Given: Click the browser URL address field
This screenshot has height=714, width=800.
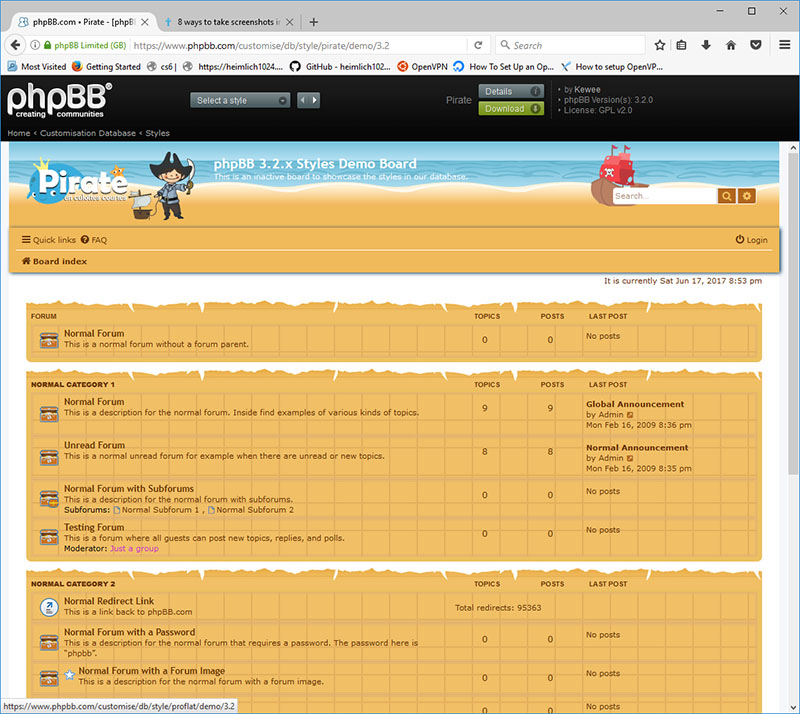Looking at the screenshot, I should tap(298, 45).
